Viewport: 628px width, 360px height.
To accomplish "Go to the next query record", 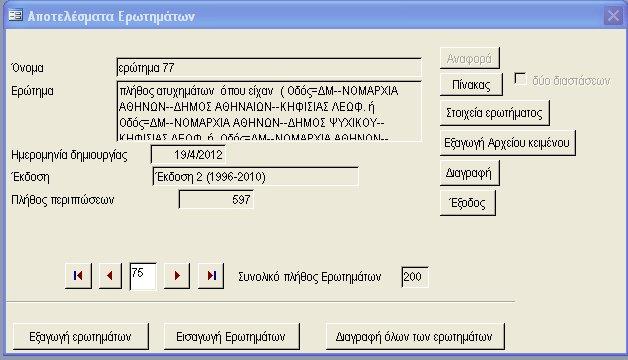I will (x=177, y=276).
